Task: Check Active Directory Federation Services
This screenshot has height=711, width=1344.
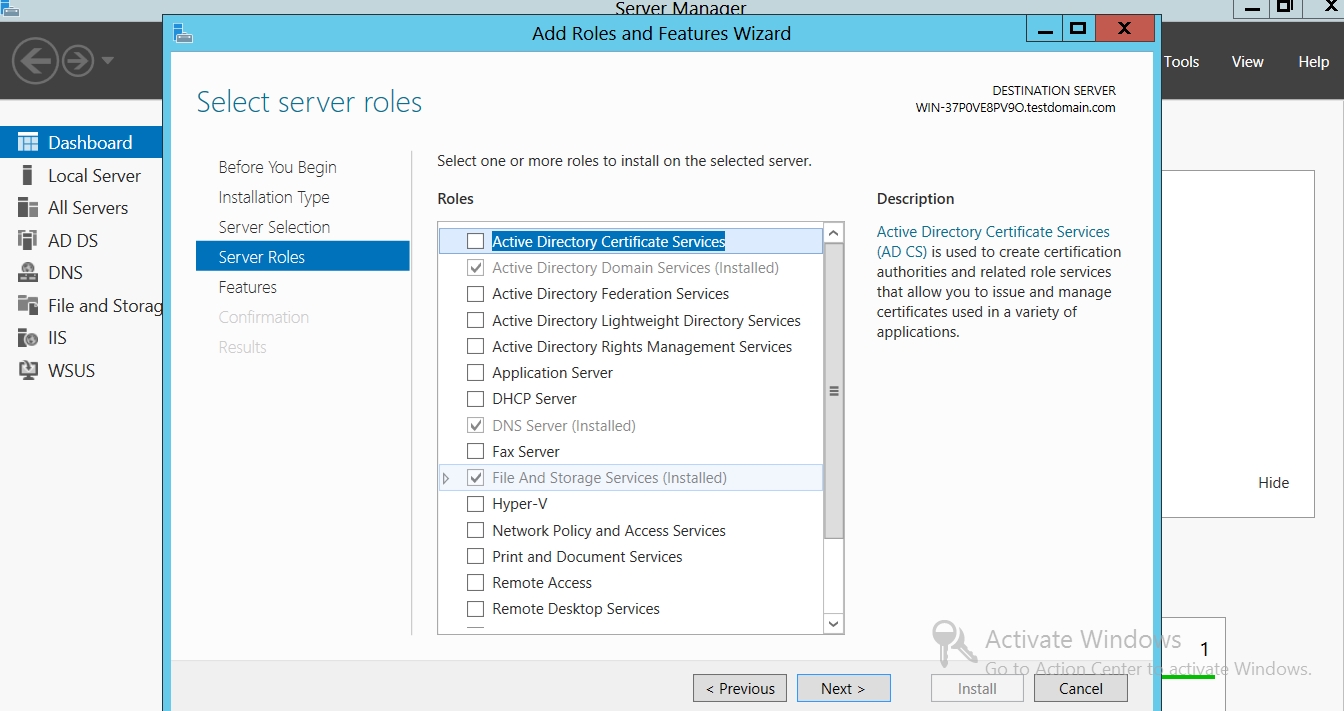Action: 475,294
